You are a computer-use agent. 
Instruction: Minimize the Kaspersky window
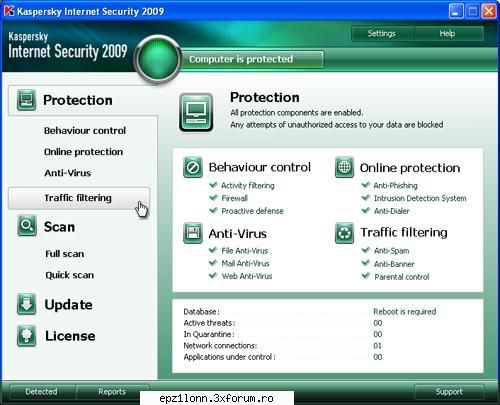click(x=456, y=11)
